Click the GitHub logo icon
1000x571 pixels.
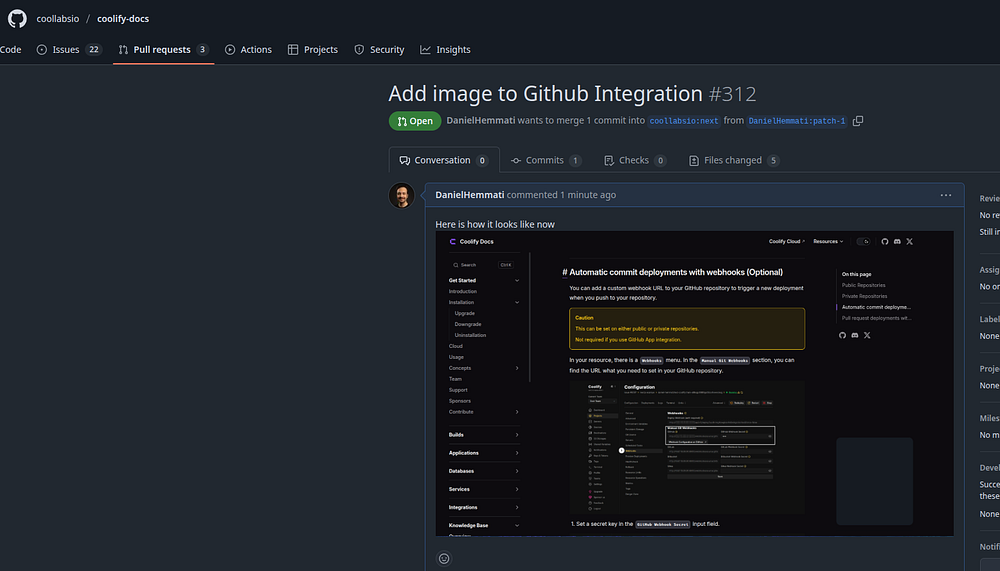click(17, 19)
